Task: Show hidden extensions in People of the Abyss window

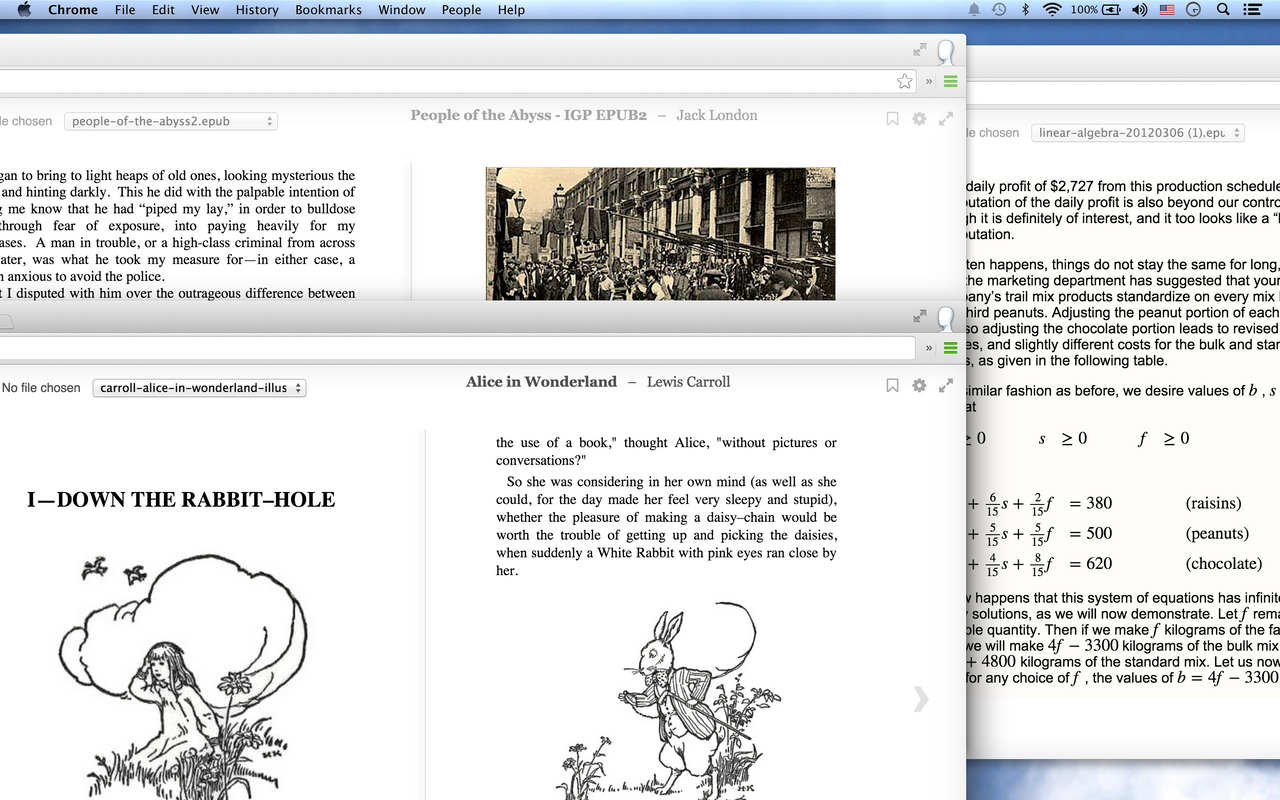Action: (929, 81)
